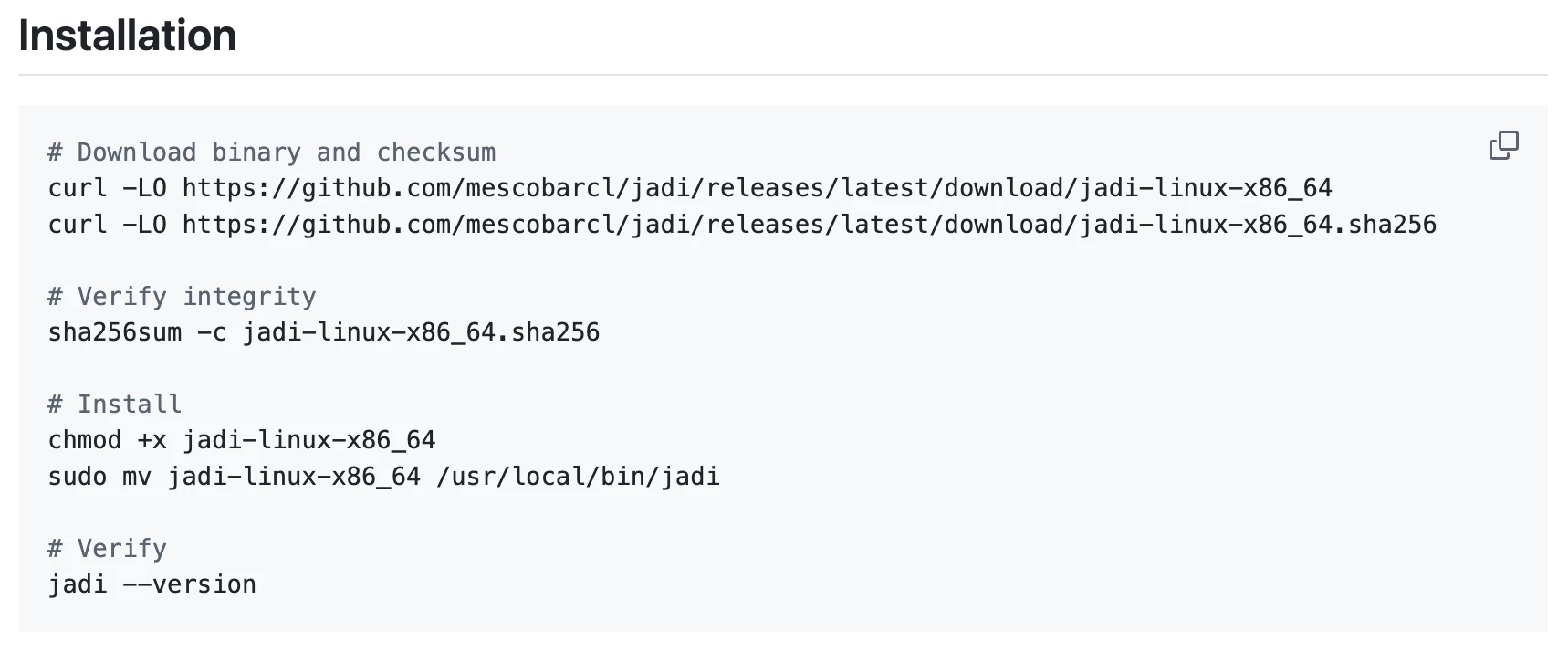Click the word 'curl' on first command line
This screenshot has height=652, width=1568.
(78, 188)
